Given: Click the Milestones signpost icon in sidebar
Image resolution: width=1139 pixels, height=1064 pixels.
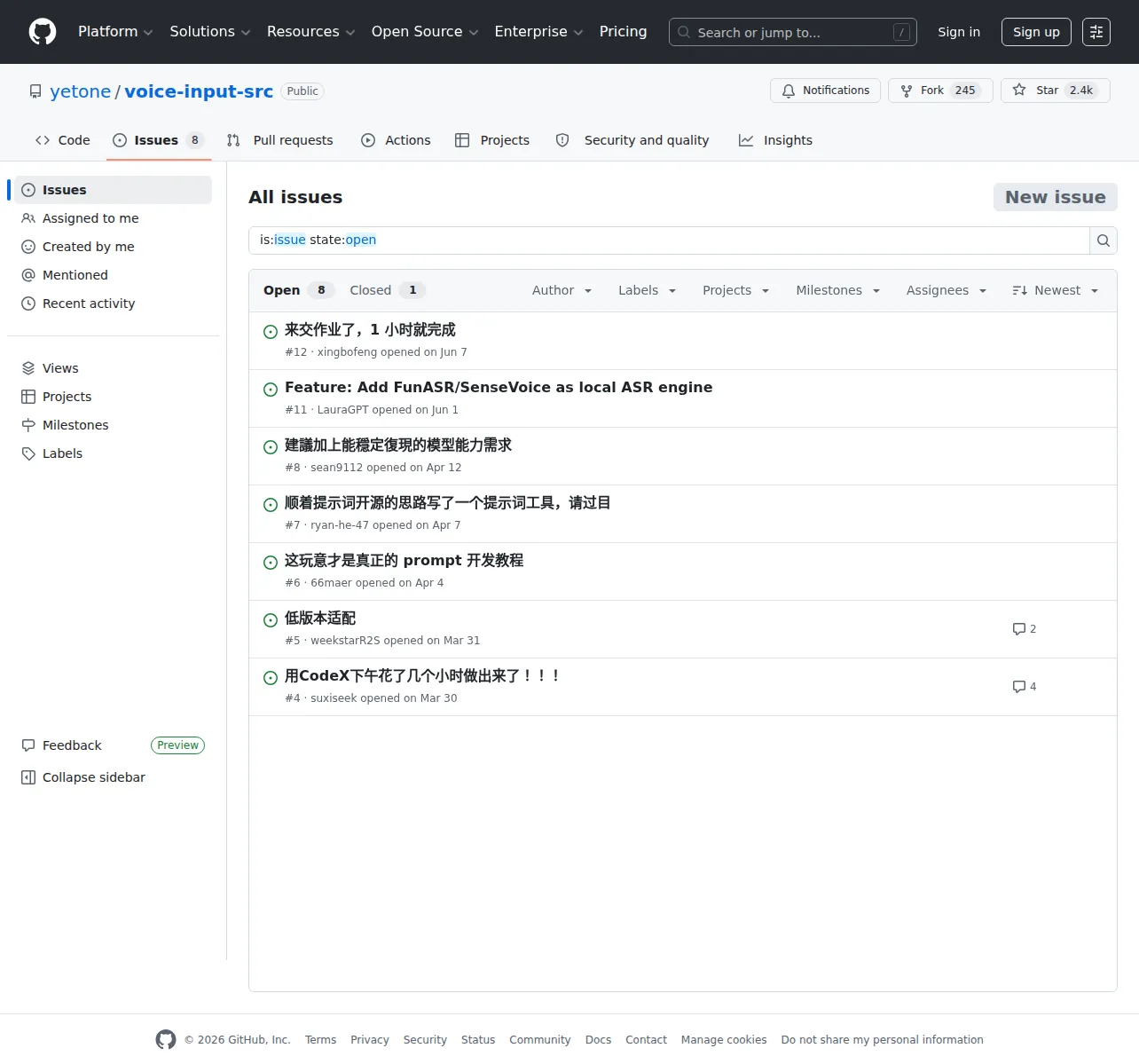Looking at the screenshot, I should (x=28, y=425).
